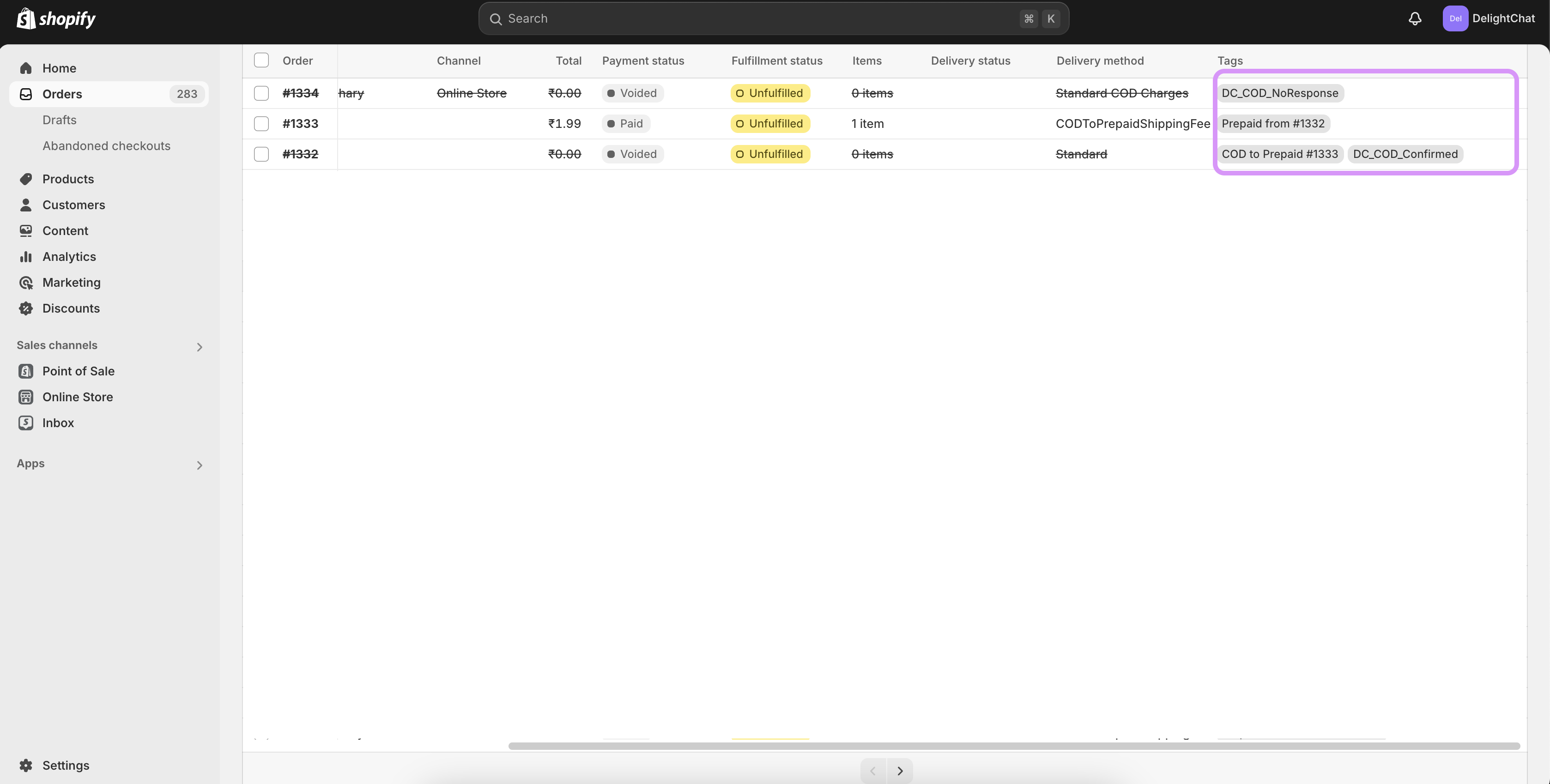Click Online Store channel on order #1334

tap(472, 93)
